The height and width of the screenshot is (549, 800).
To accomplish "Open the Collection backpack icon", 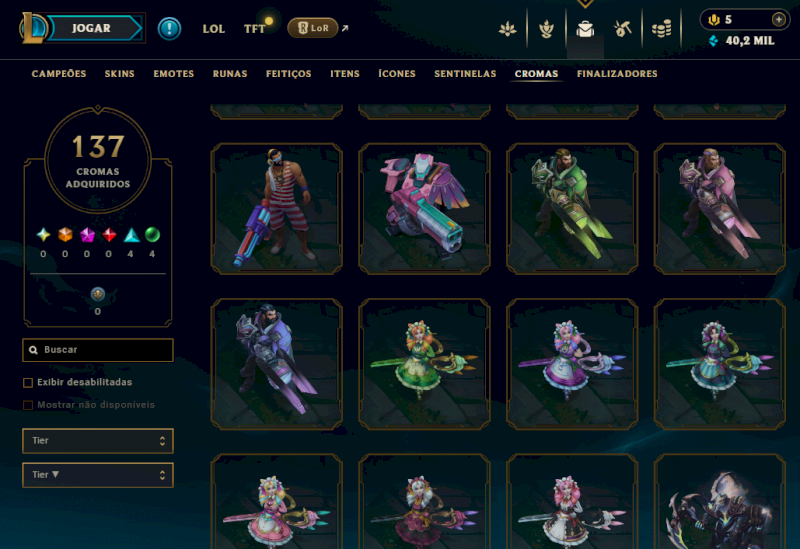I will pyautogui.click(x=585, y=29).
